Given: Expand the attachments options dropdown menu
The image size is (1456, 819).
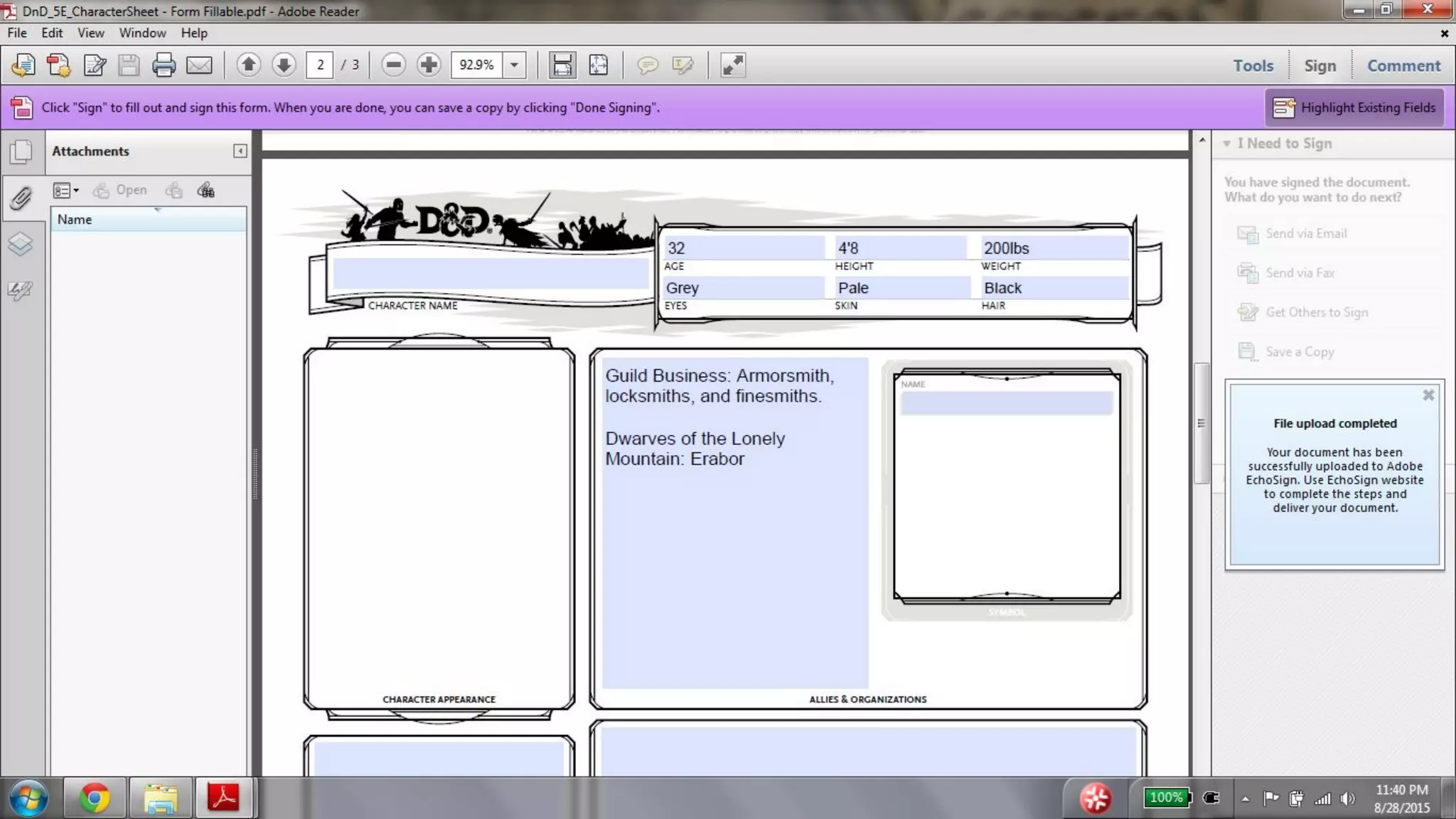Looking at the screenshot, I should [67, 191].
